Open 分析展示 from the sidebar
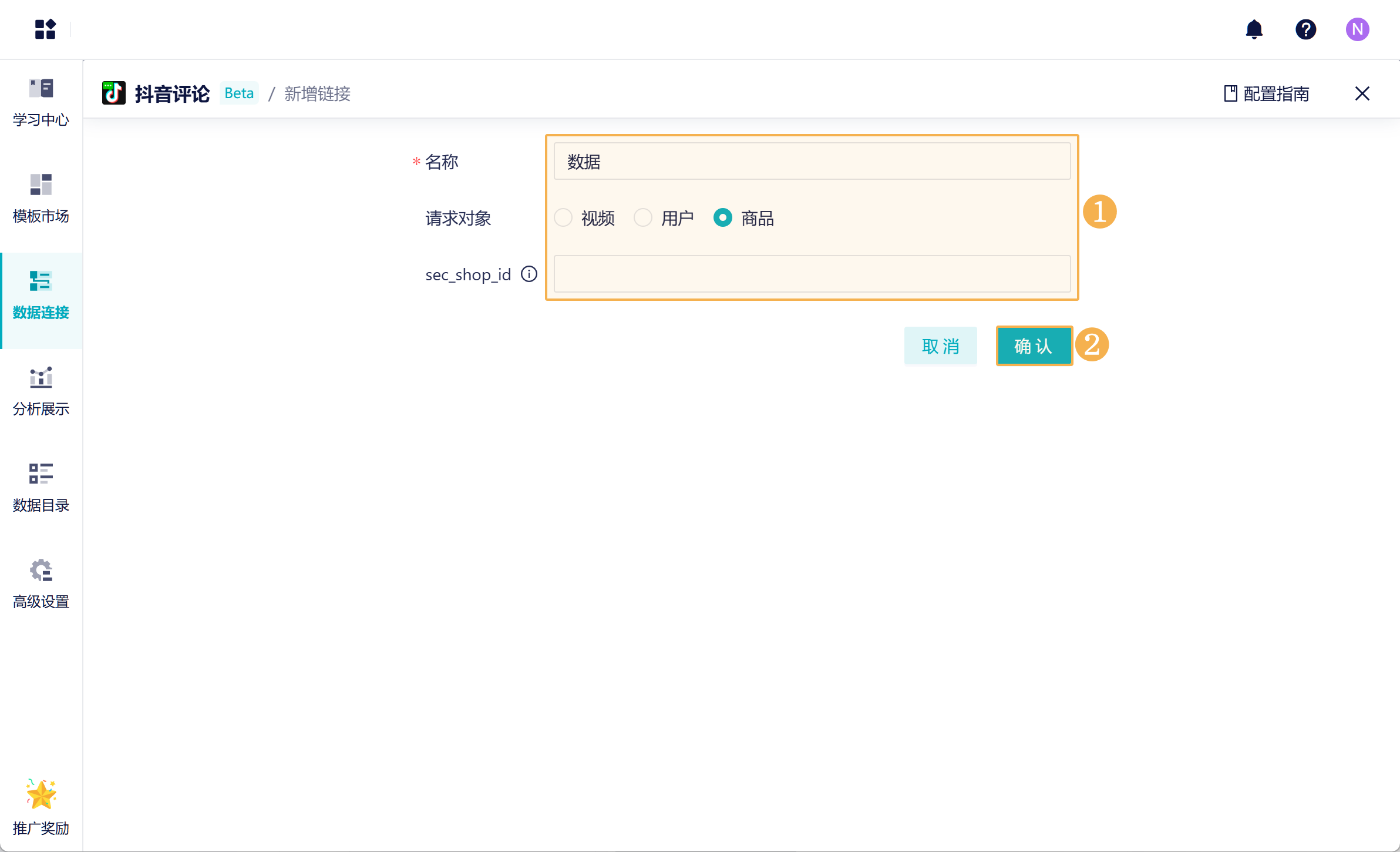 [41, 391]
